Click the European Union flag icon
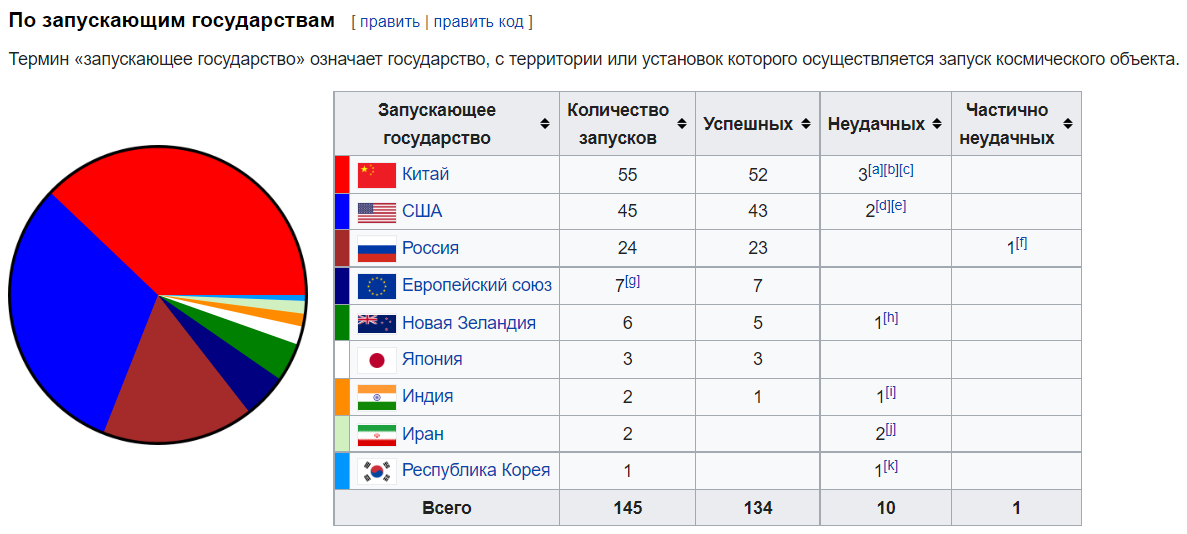This screenshot has height=534, width=1187. [x=376, y=286]
